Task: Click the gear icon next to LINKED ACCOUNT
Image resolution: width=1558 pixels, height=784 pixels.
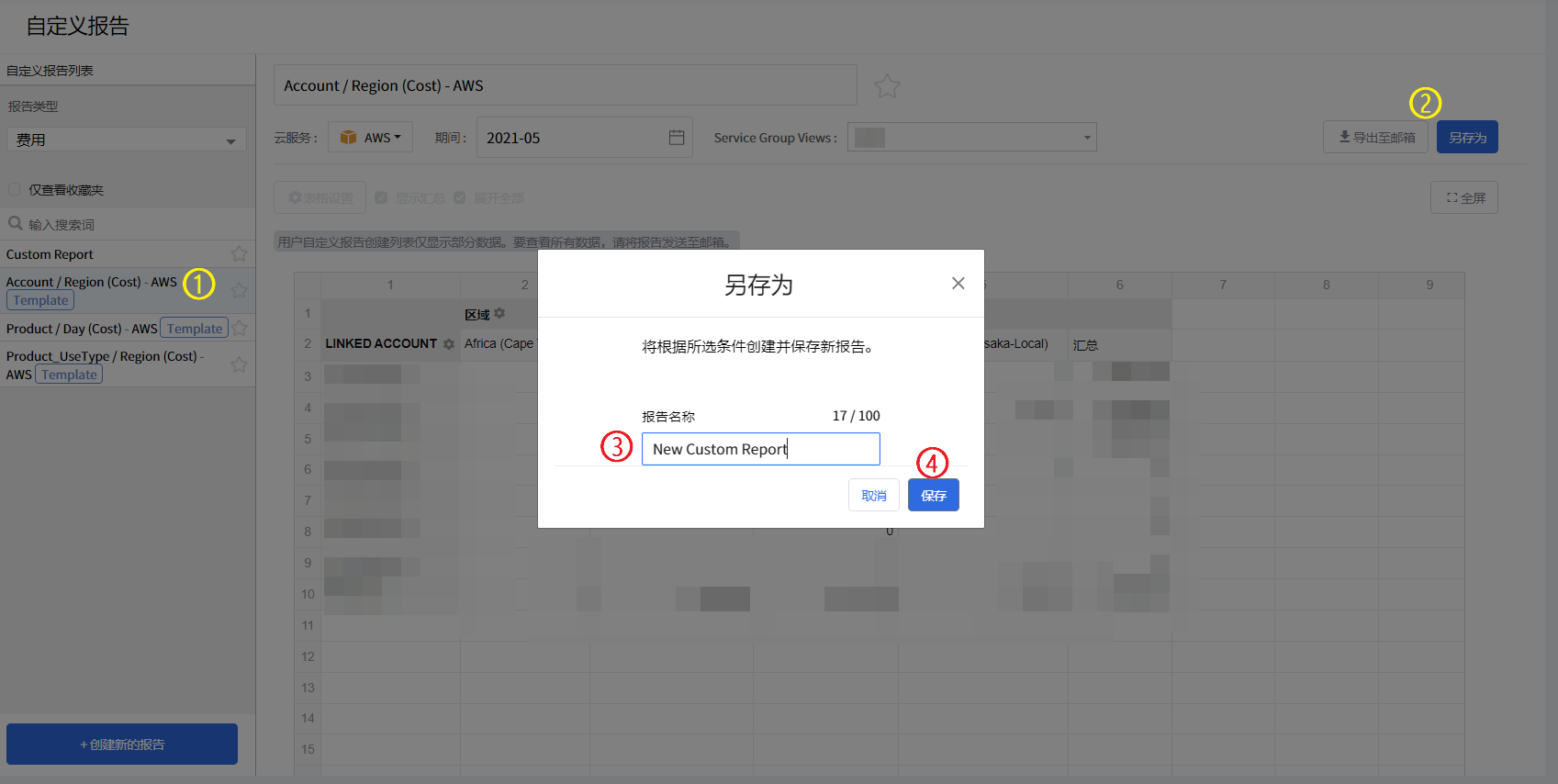Action: coord(449,344)
